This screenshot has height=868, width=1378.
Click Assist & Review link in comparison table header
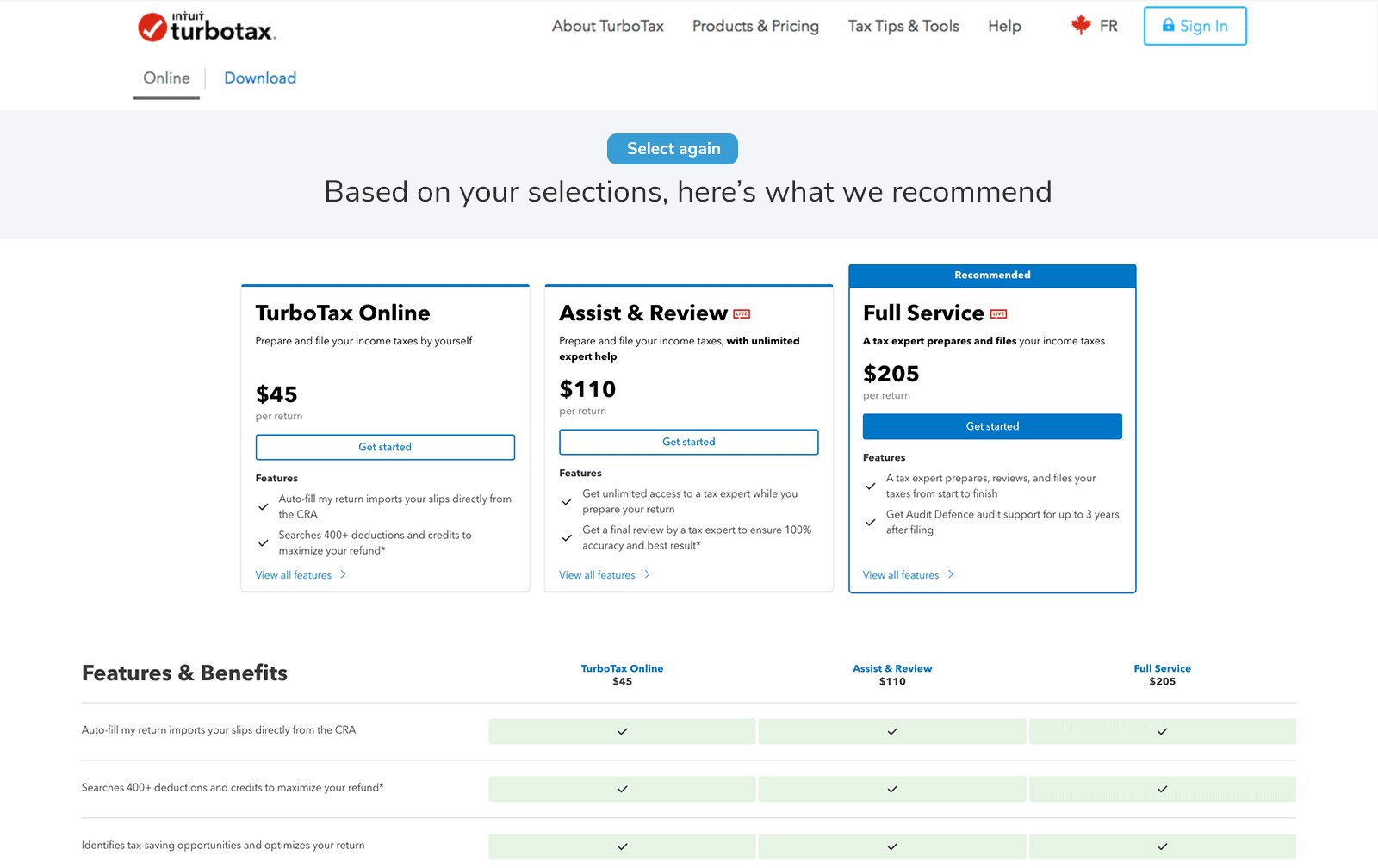[x=892, y=668]
